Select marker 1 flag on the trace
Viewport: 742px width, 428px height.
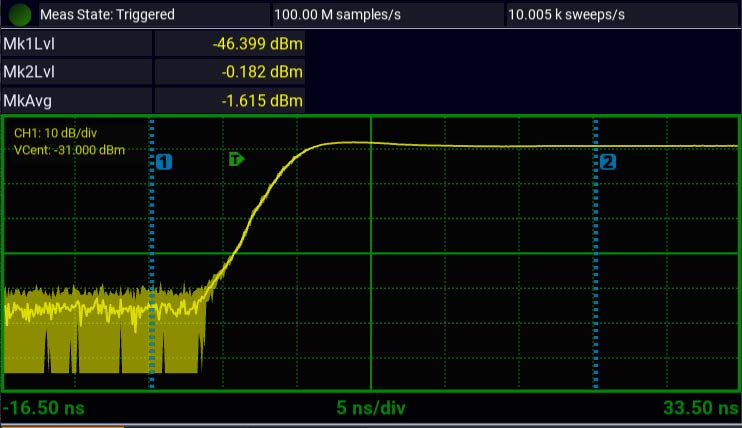point(165,161)
